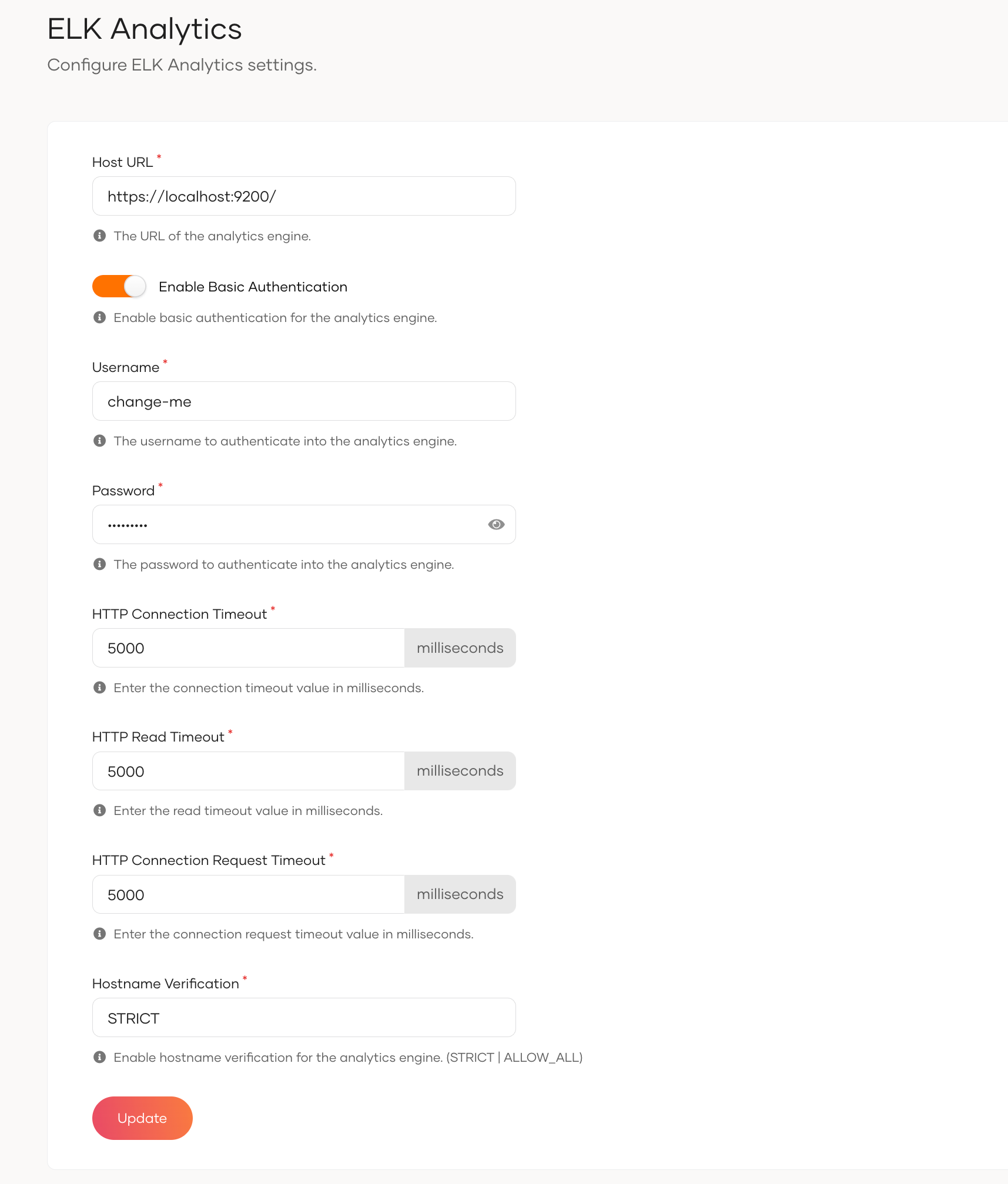Click into the Username field
Image resolution: width=1008 pixels, height=1184 pixels.
[304, 401]
